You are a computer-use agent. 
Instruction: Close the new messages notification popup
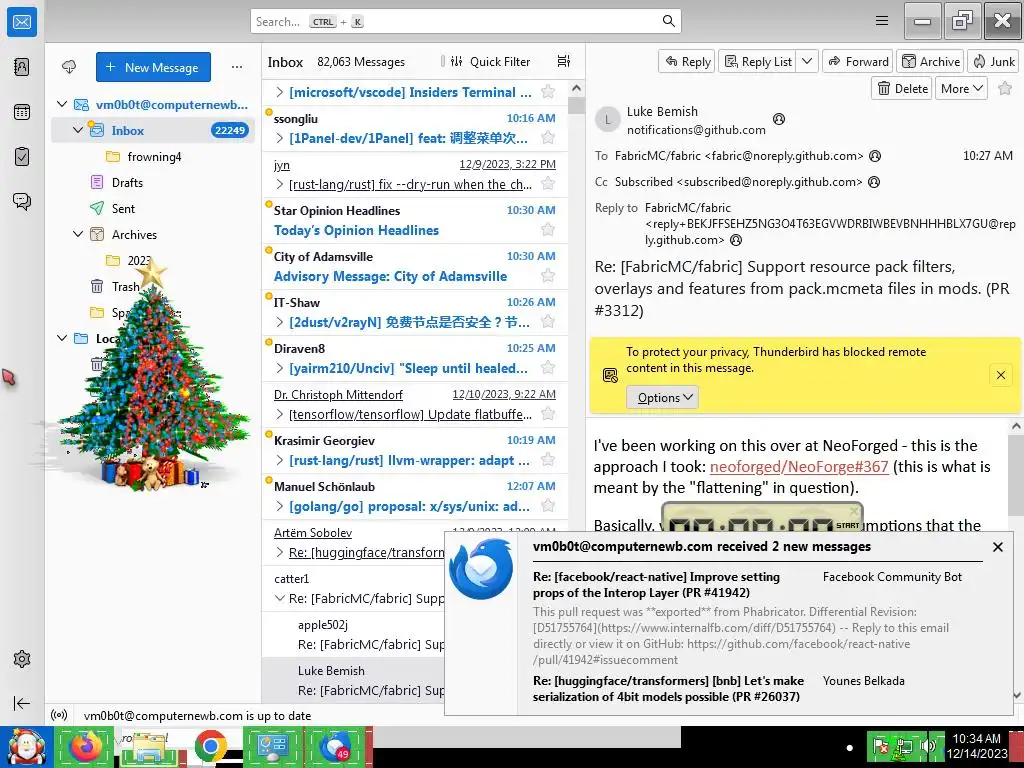coord(997,547)
